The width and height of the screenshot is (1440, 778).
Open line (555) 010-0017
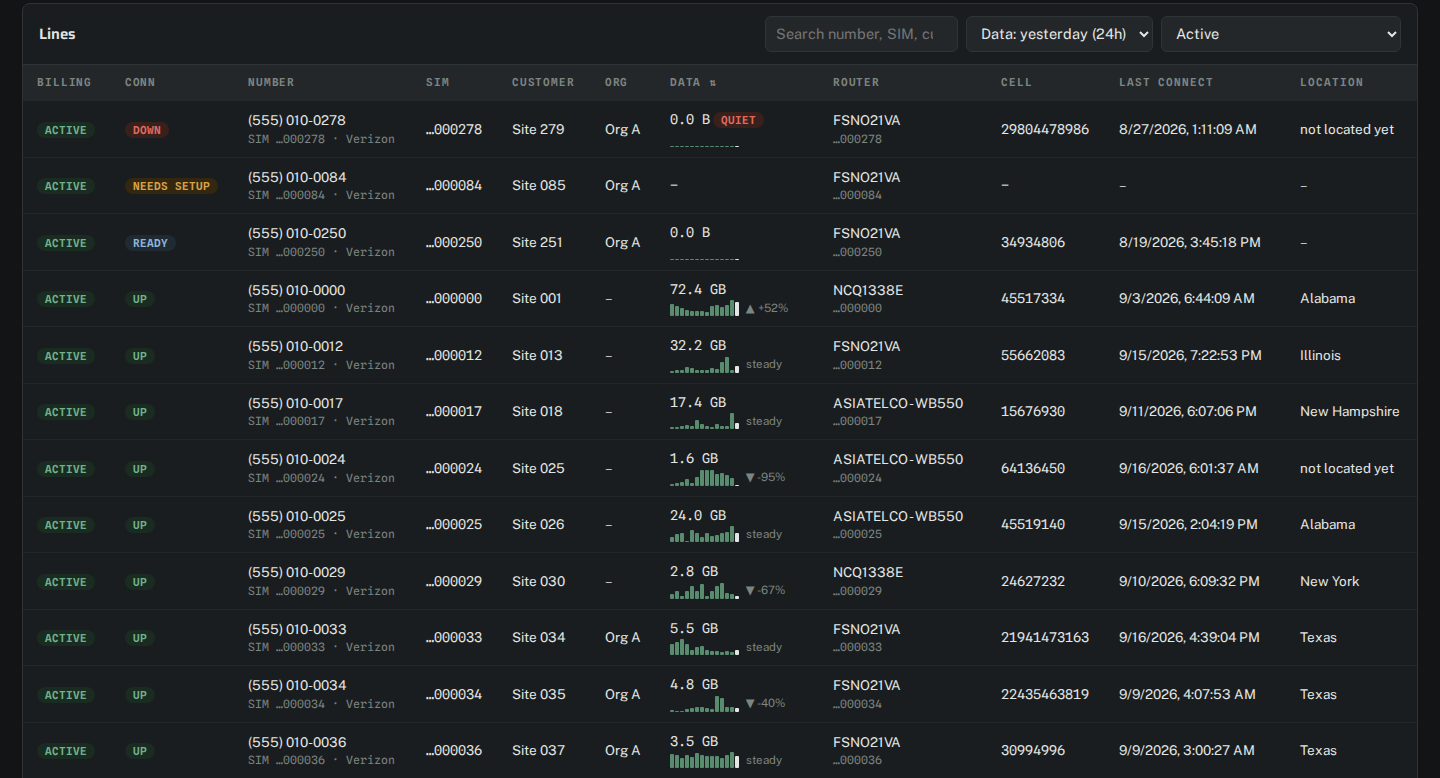coord(296,403)
